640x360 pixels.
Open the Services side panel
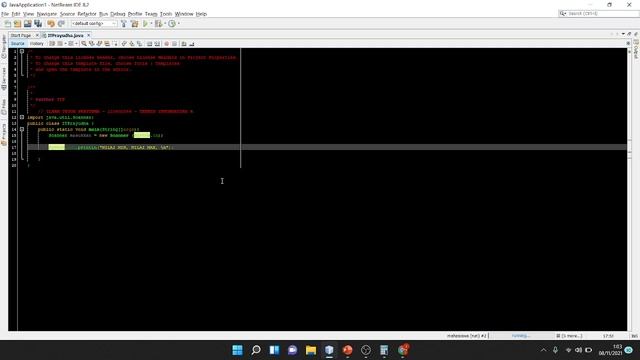point(4,79)
